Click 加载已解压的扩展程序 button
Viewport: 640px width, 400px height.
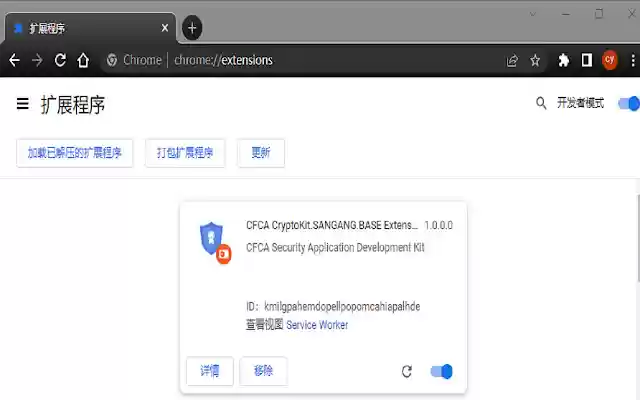75,153
